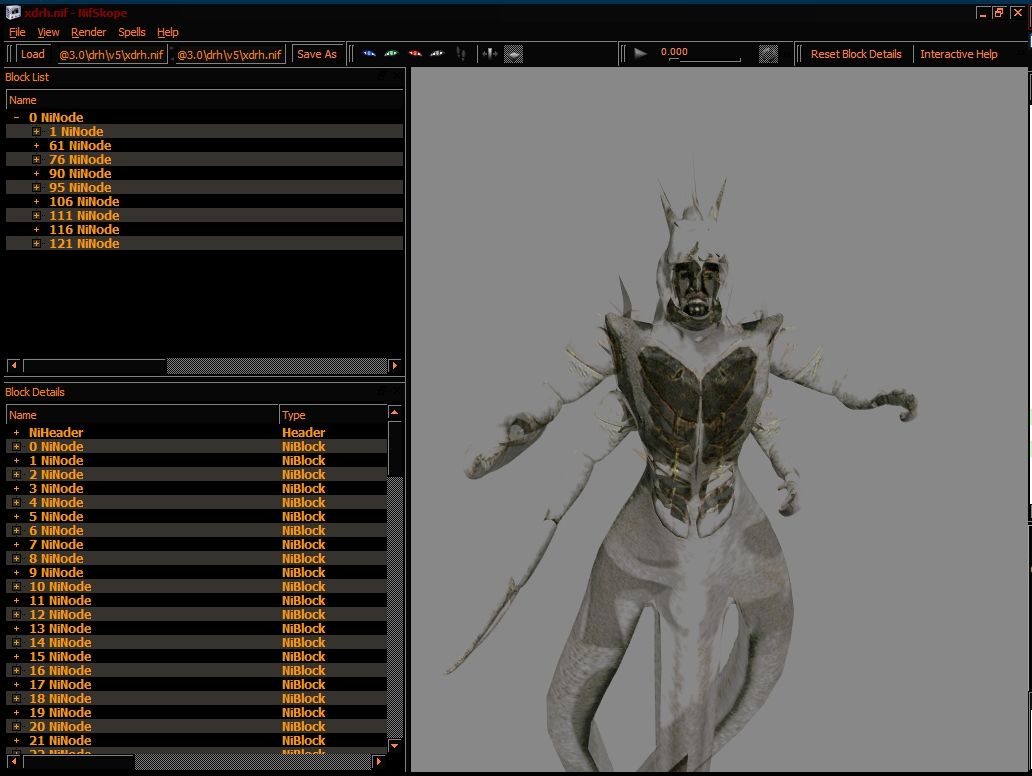Expand 61 NiNode in Block List
The height and width of the screenshot is (776, 1032).
36,145
